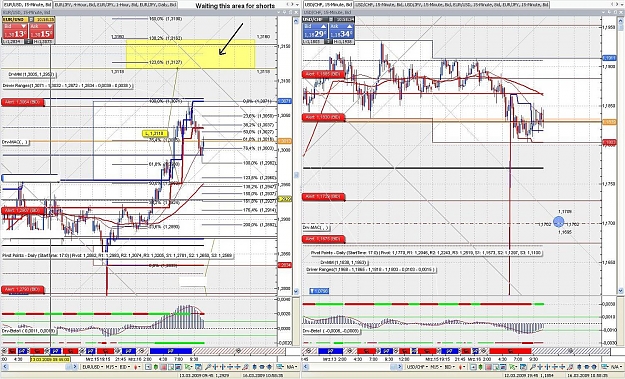Image resolution: width=625 pixels, height=379 pixels.
Task: Click the topmost red Alert label on USD/CHF chart
Action: click(323, 75)
